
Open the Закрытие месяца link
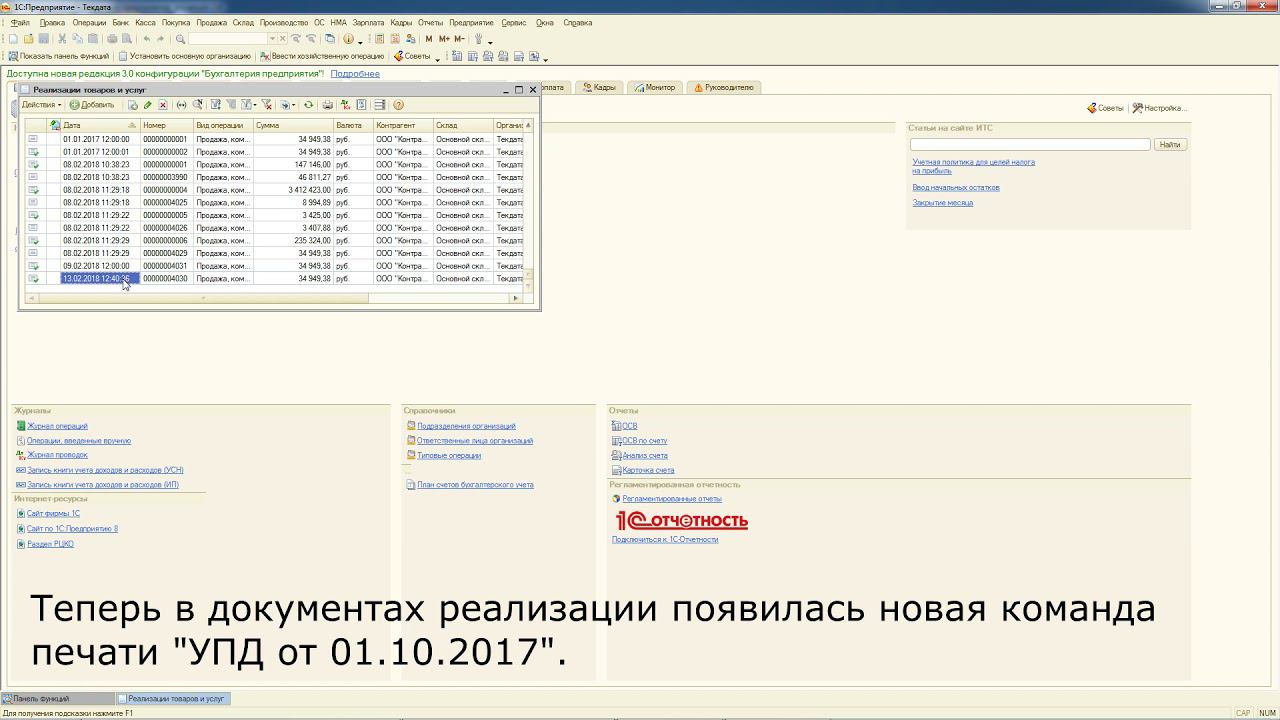[x=942, y=202]
